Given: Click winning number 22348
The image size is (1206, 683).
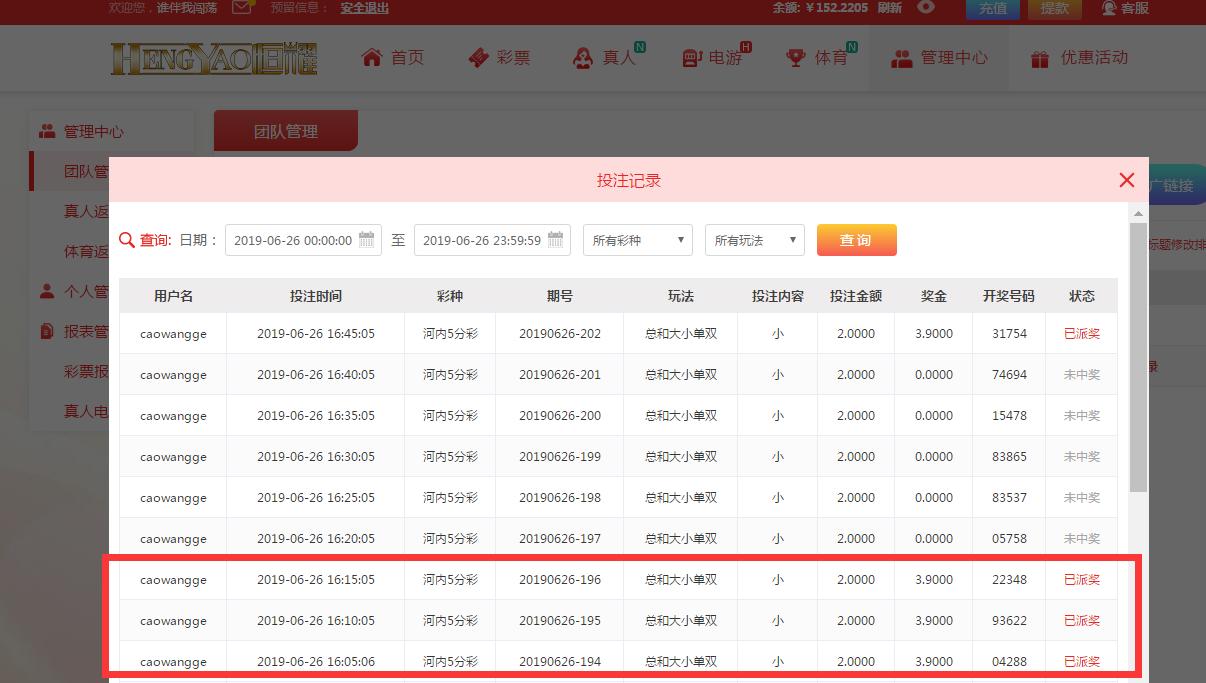Looking at the screenshot, I should (1009, 580).
